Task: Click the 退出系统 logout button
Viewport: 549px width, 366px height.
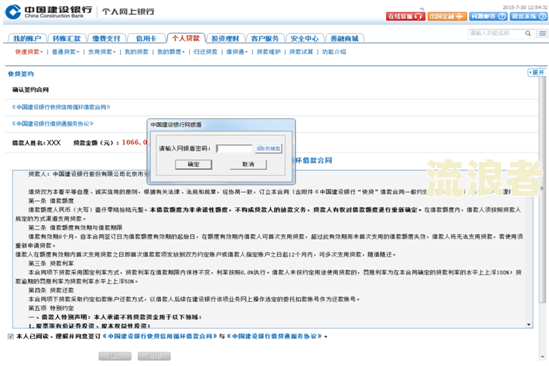Action: [x=529, y=16]
